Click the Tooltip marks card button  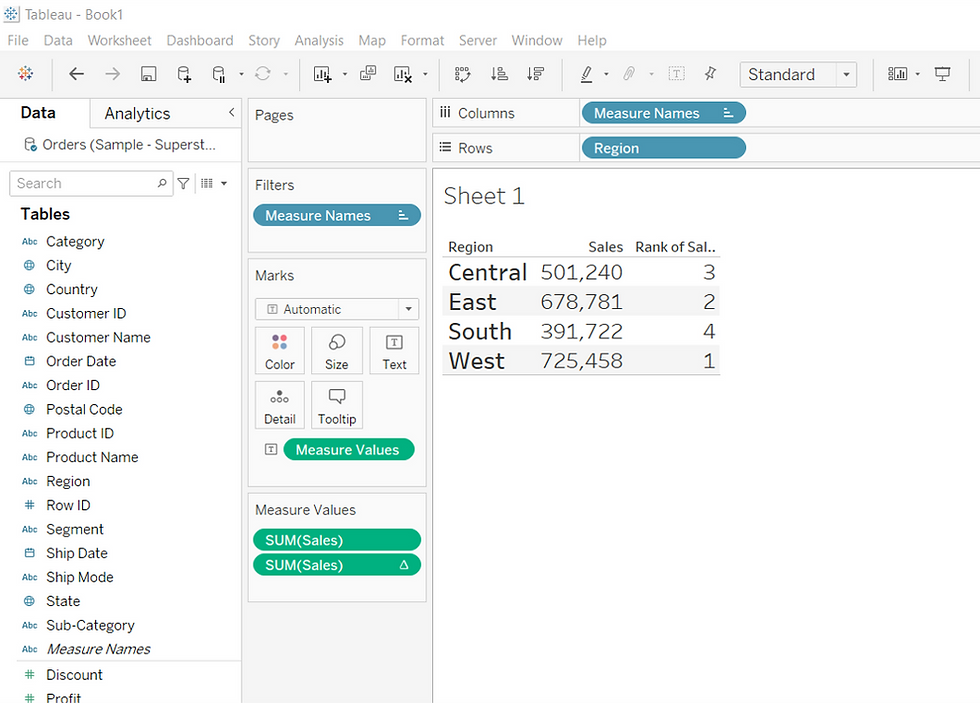tap(336, 405)
